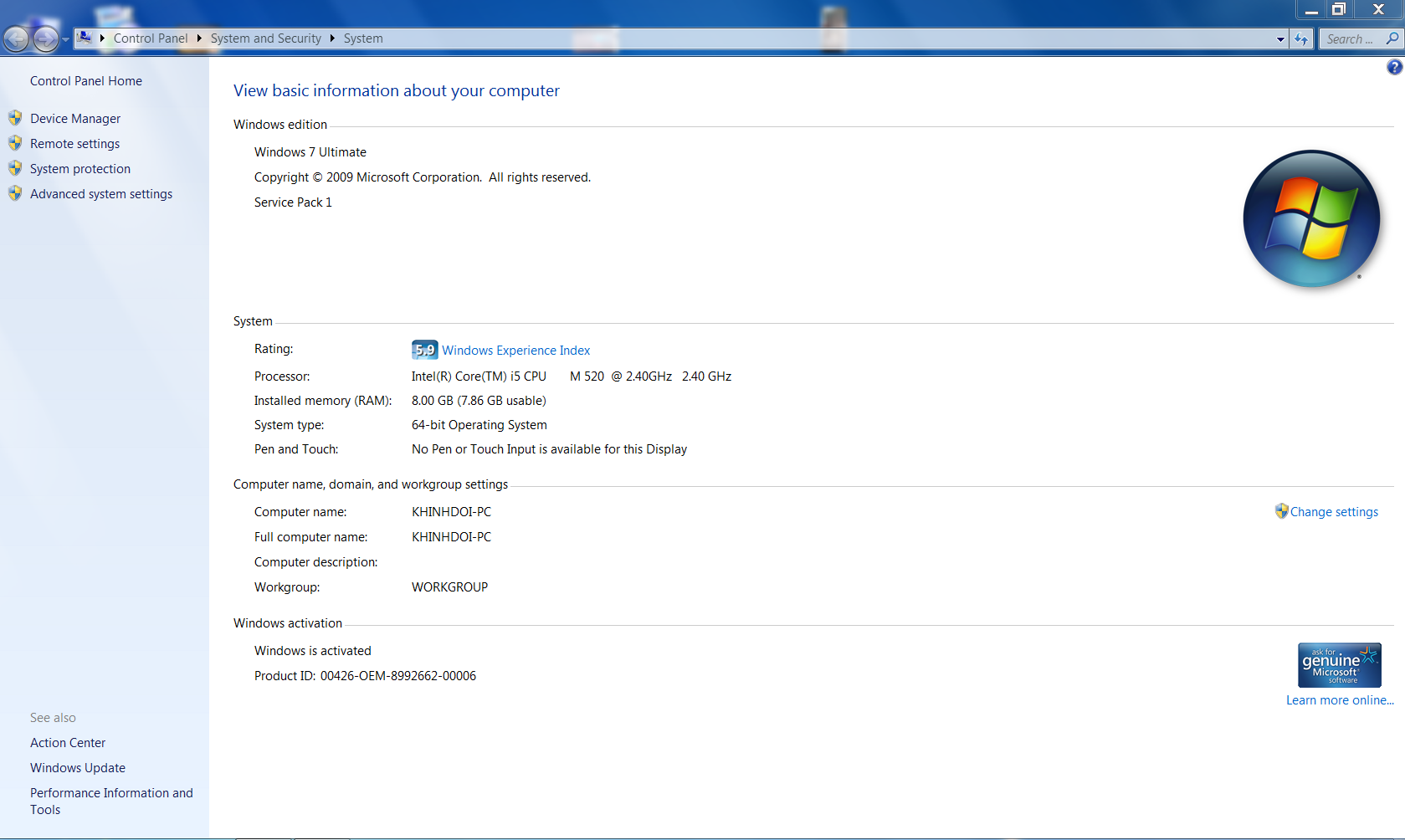The width and height of the screenshot is (1405, 840).
Task: Click the back navigation arrow button
Action: [x=16, y=38]
